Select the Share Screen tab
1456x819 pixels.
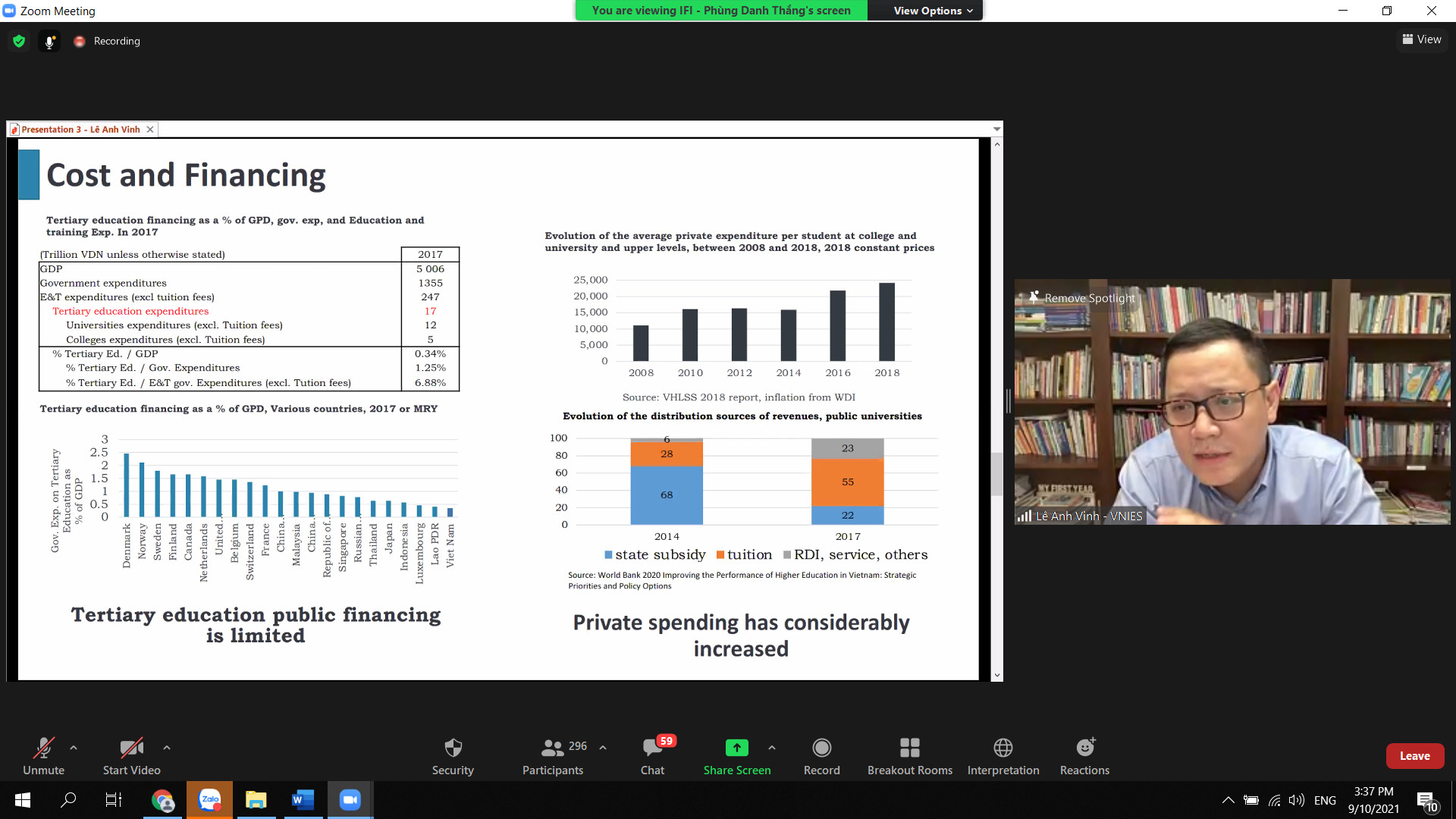click(x=737, y=756)
